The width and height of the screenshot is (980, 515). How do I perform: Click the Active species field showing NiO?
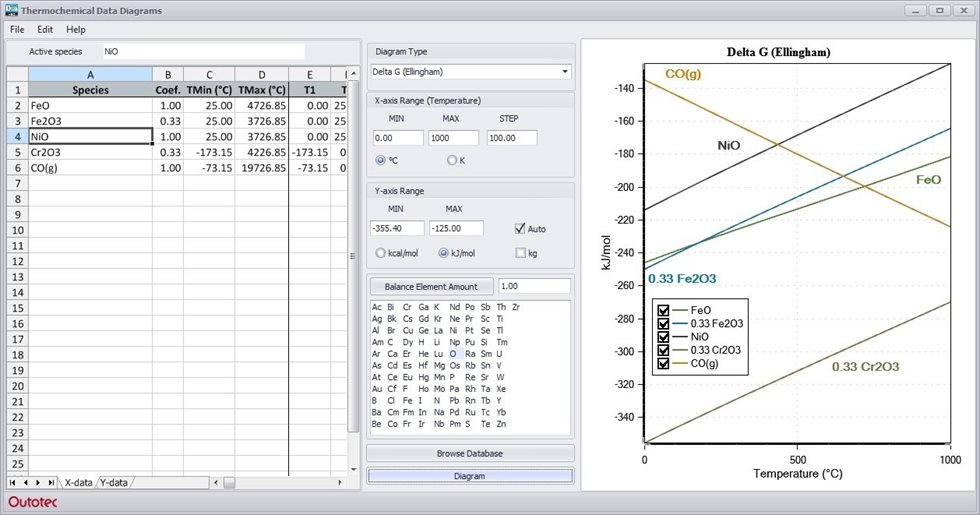[203, 52]
